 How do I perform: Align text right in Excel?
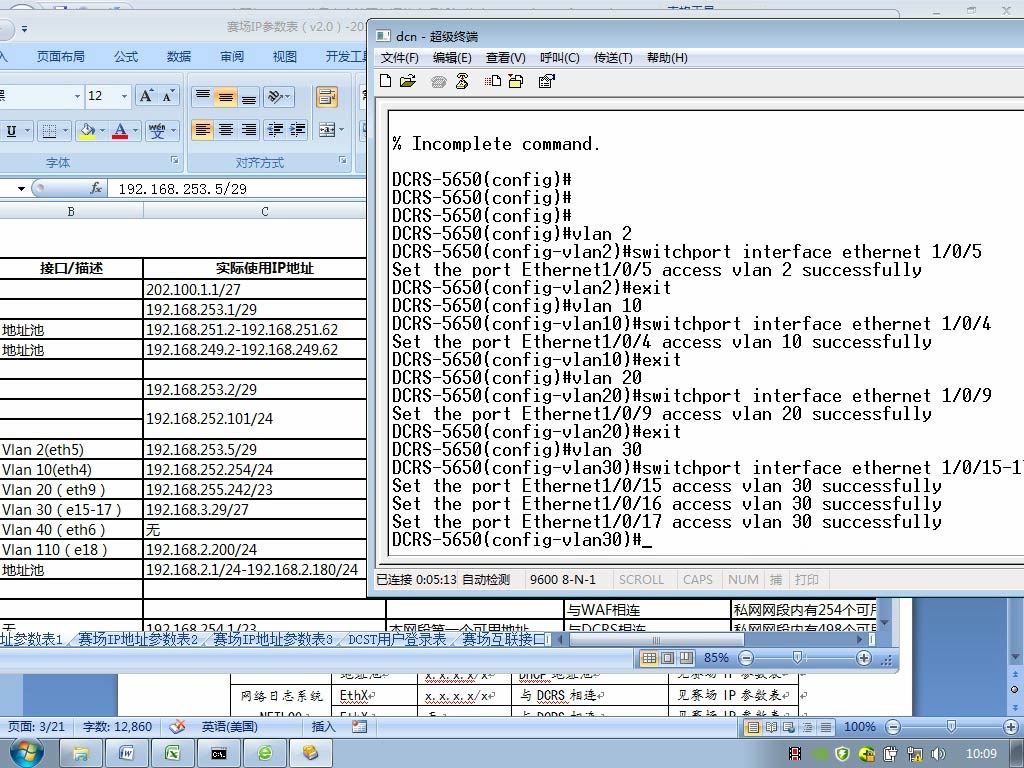(249, 129)
